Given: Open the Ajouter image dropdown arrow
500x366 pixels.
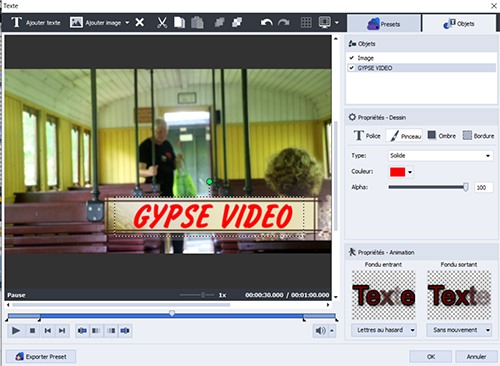Looking at the screenshot, I should pos(127,23).
